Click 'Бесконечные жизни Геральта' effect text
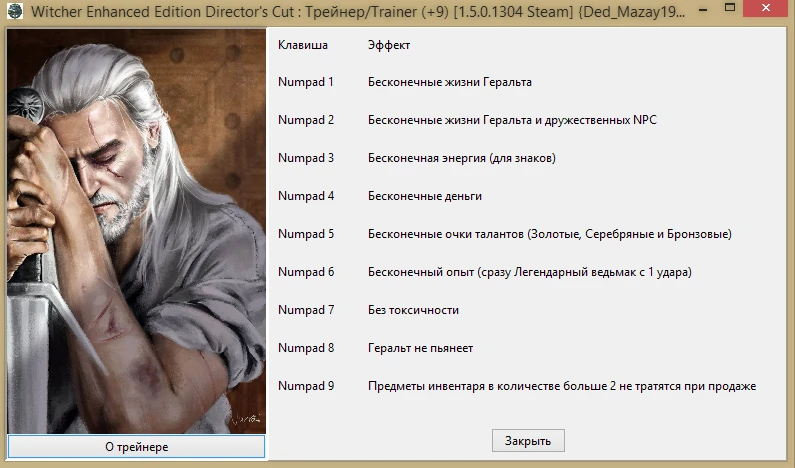This screenshot has width=795, height=468. tap(450, 82)
